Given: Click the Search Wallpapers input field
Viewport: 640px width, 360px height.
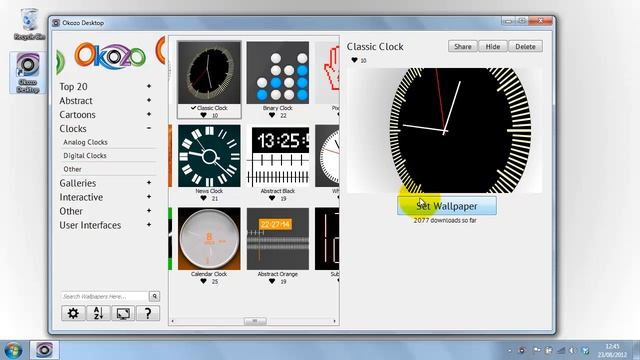Looking at the screenshot, I should click(x=105, y=296).
